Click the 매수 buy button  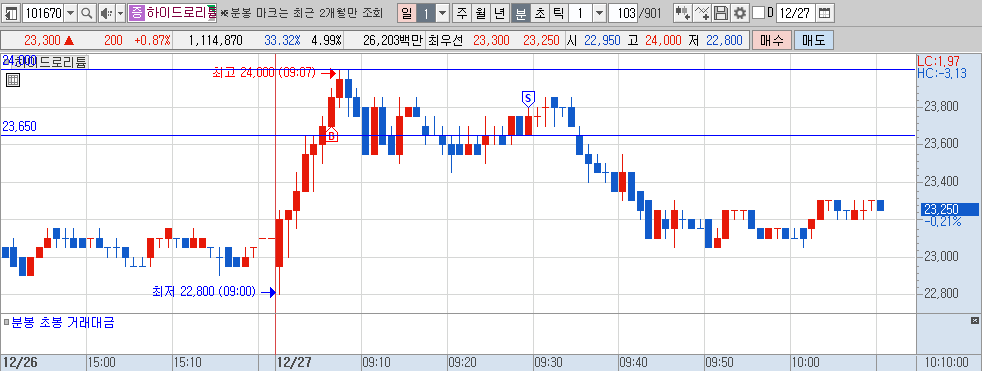pos(772,41)
